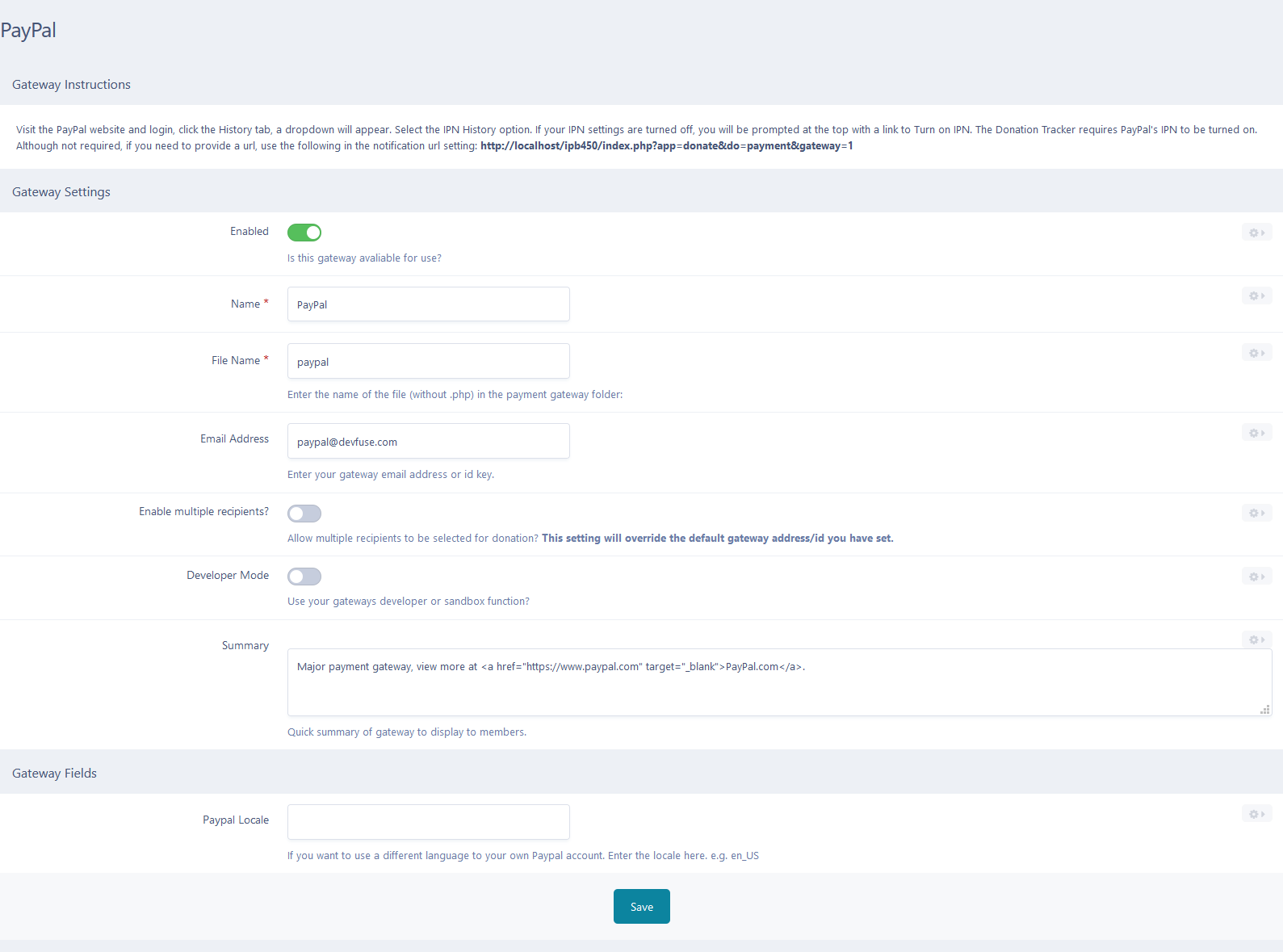Open gear options for Email Address row
This screenshot has width=1283, height=952.
1256,433
